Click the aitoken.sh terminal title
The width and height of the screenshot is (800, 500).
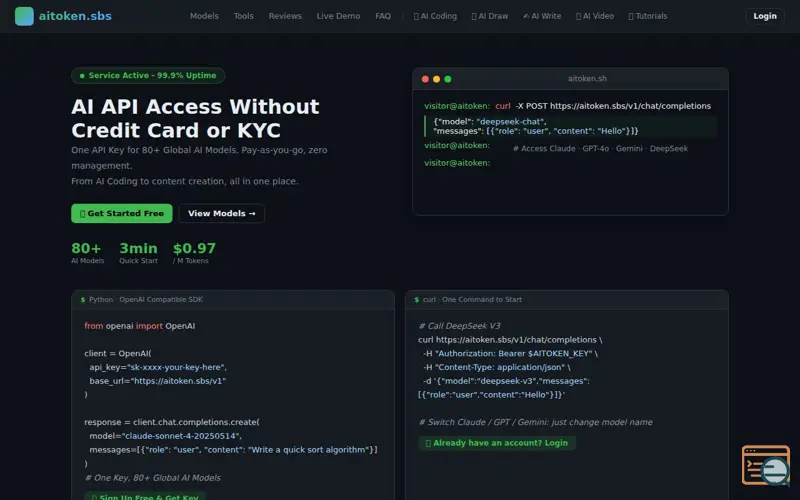[x=587, y=79]
